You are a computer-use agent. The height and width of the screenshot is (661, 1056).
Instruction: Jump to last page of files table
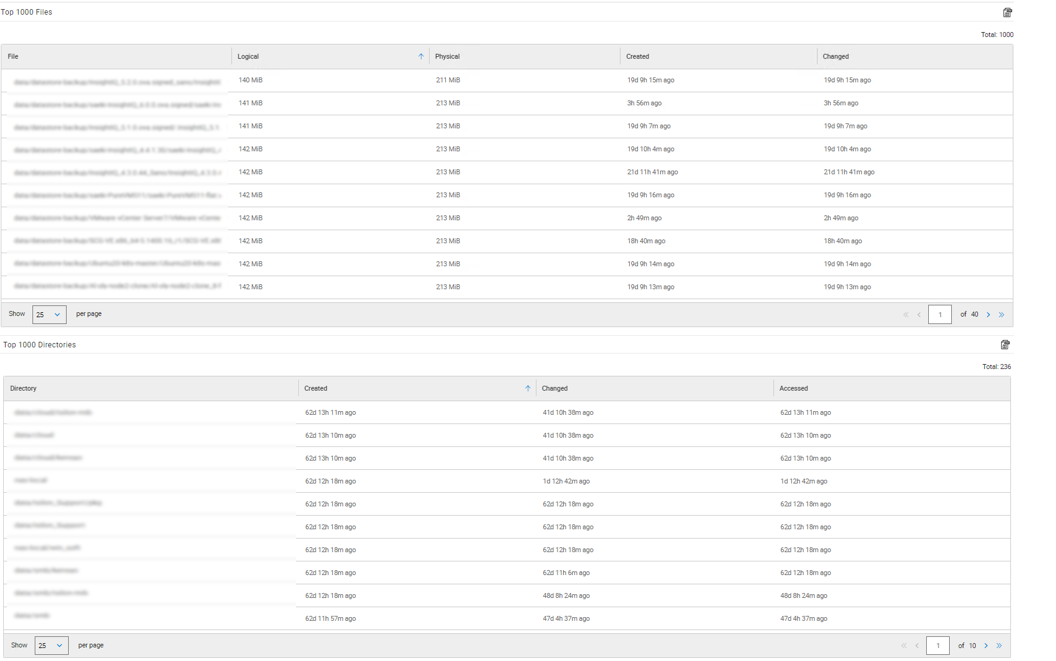tap(1001, 315)
